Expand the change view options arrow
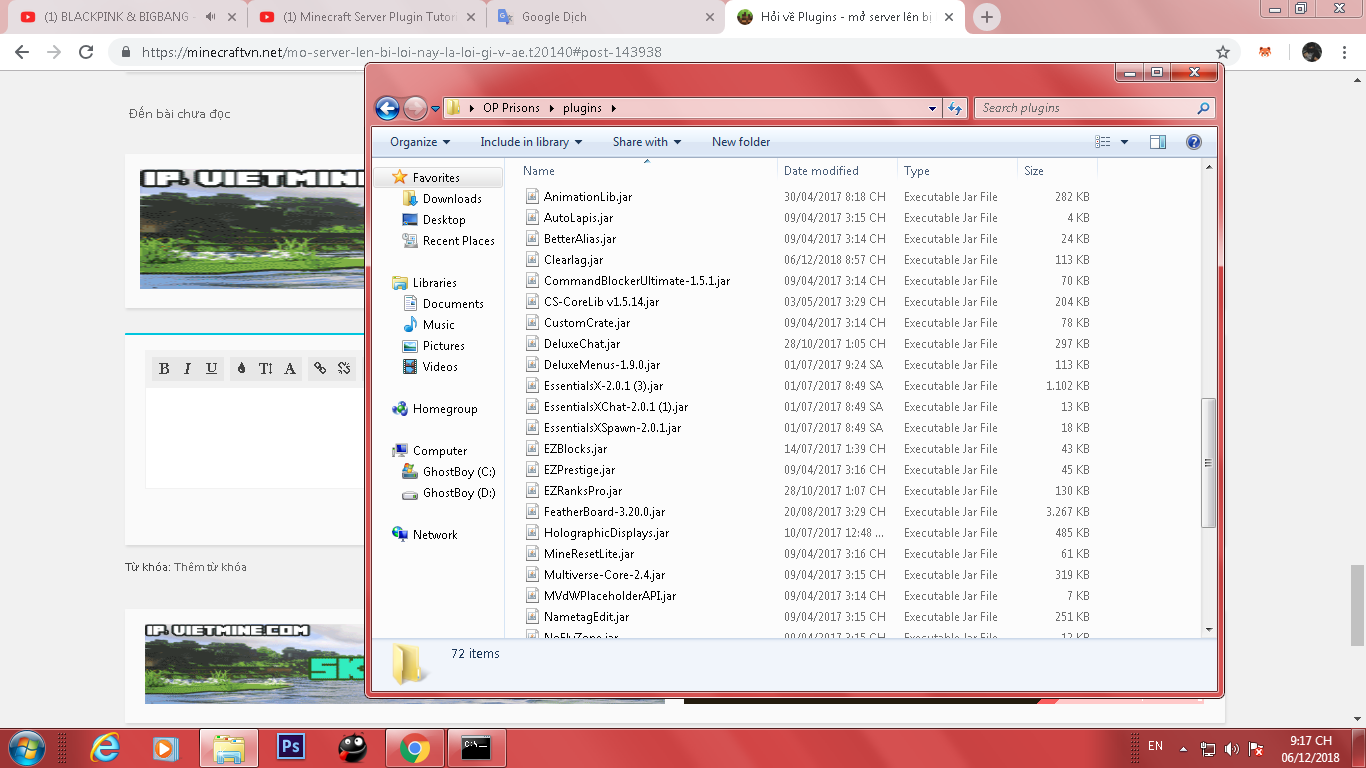Image resolution: width=1366 pixels, height=768 pixels. click(1124, 142)
